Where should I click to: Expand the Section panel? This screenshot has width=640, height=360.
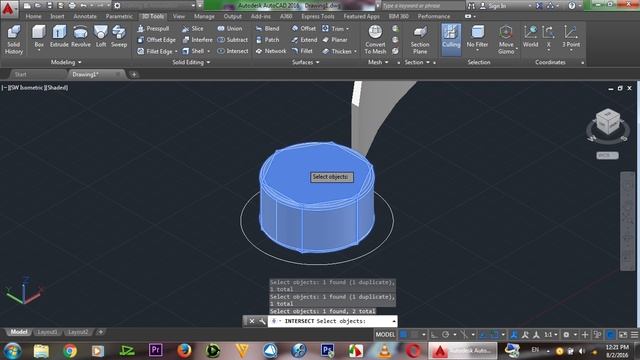click(x=417, y=62)
